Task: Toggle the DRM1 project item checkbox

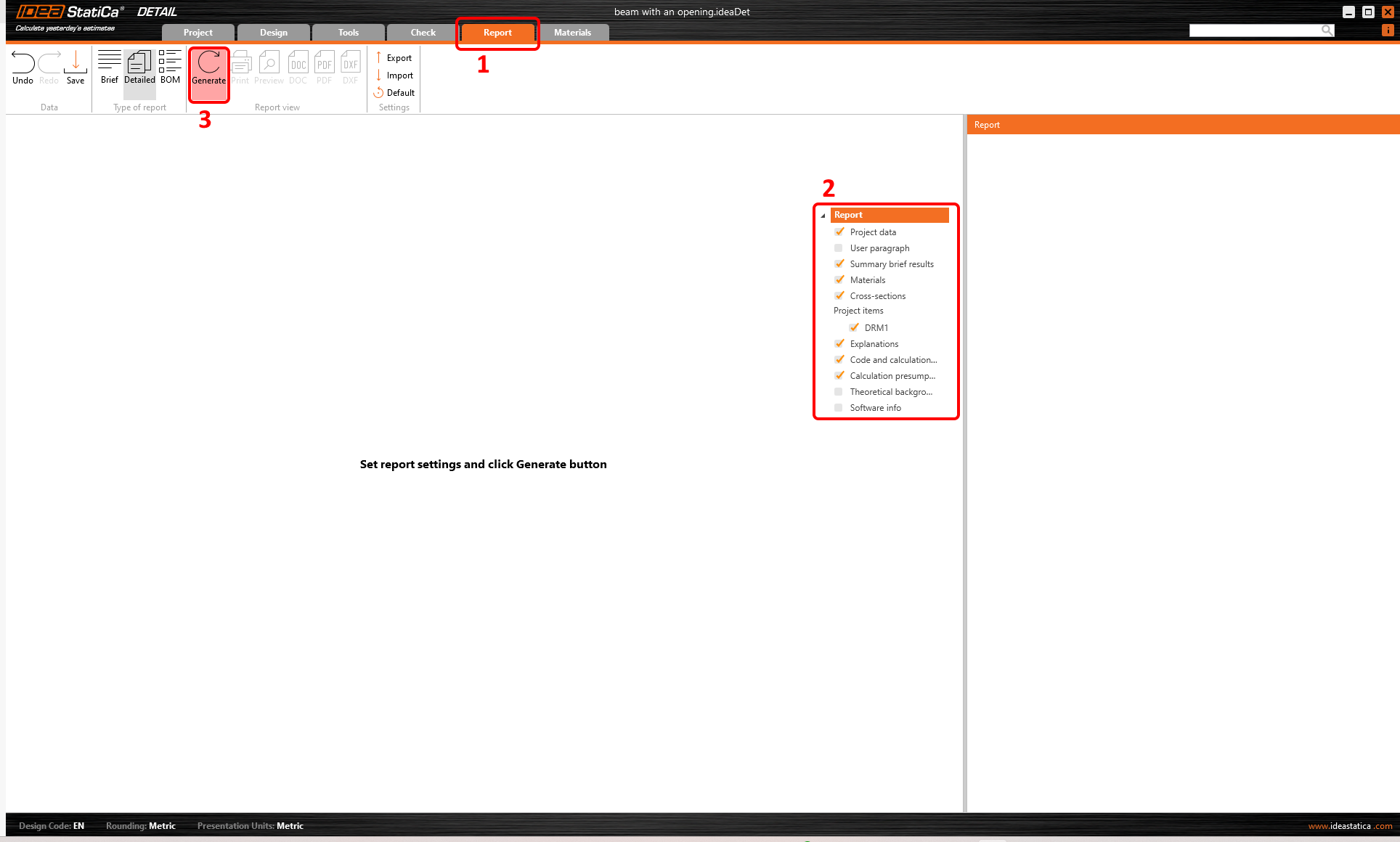Action: pyautogui.click(x=854, y=328)
